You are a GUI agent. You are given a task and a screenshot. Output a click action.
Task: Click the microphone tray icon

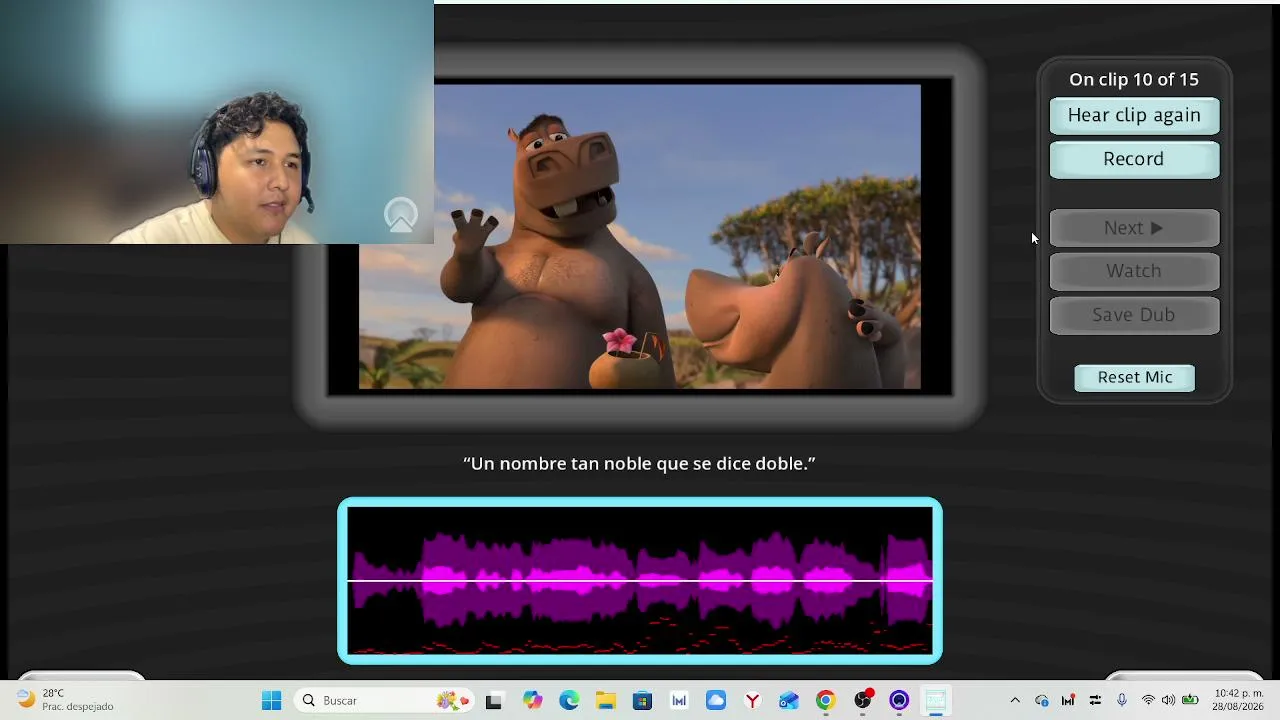[1122, 701]
